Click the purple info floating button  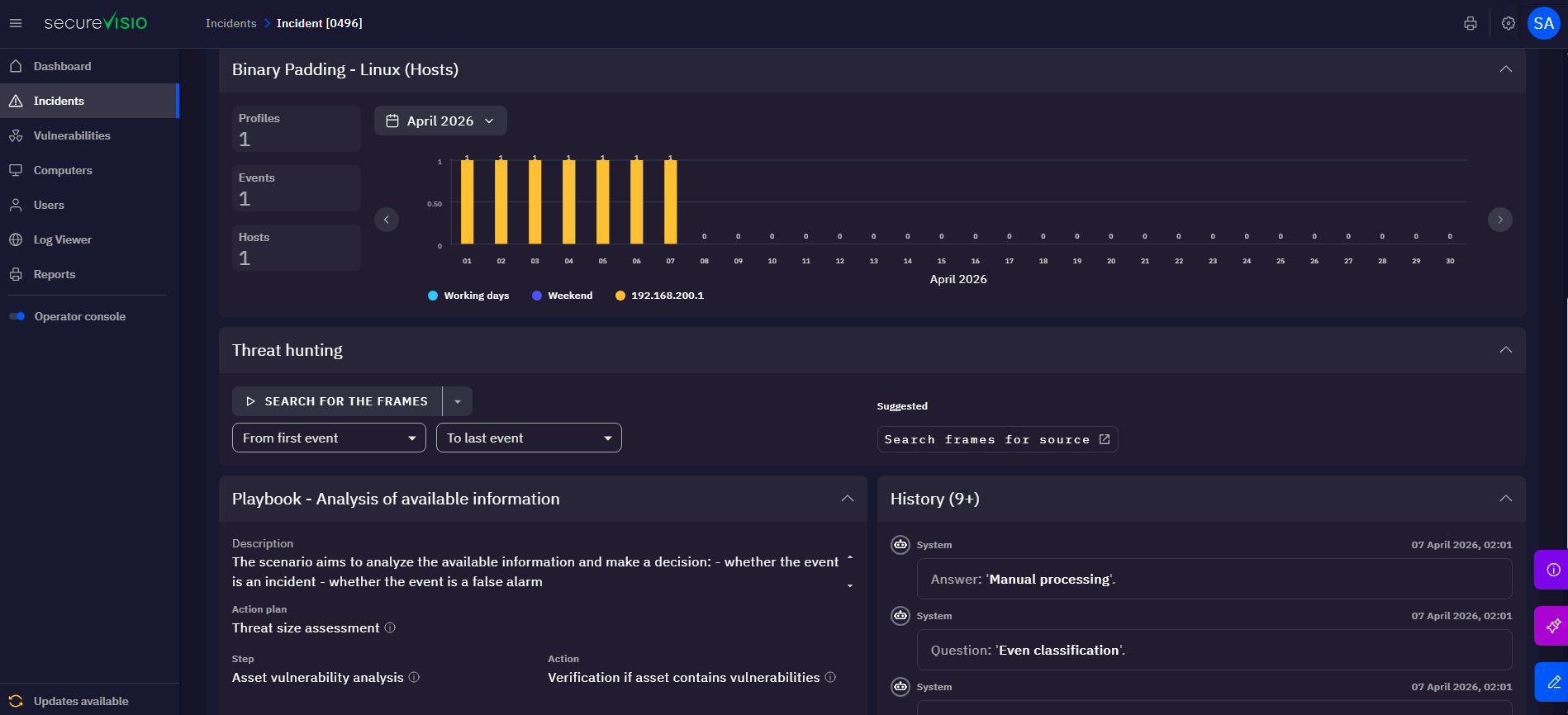[1552, 570]
